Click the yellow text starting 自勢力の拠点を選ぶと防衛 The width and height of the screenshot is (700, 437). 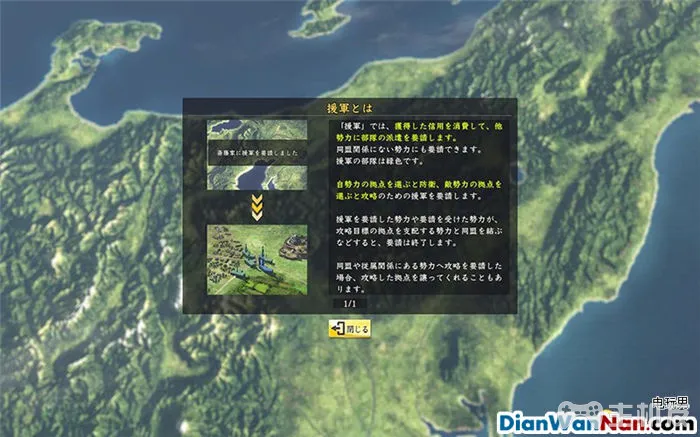click(x=419, y=190)
